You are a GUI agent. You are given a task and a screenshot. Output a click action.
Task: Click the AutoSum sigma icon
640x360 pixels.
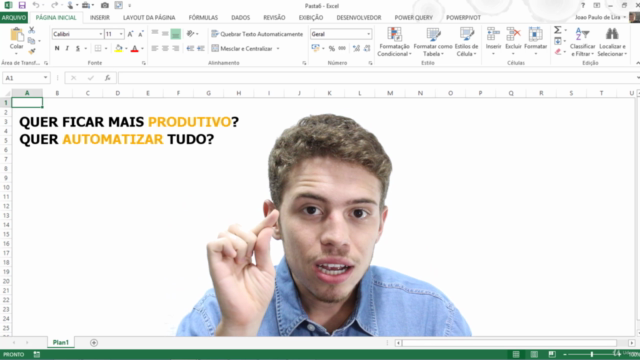pyautogui.click(x=558, y=30)
